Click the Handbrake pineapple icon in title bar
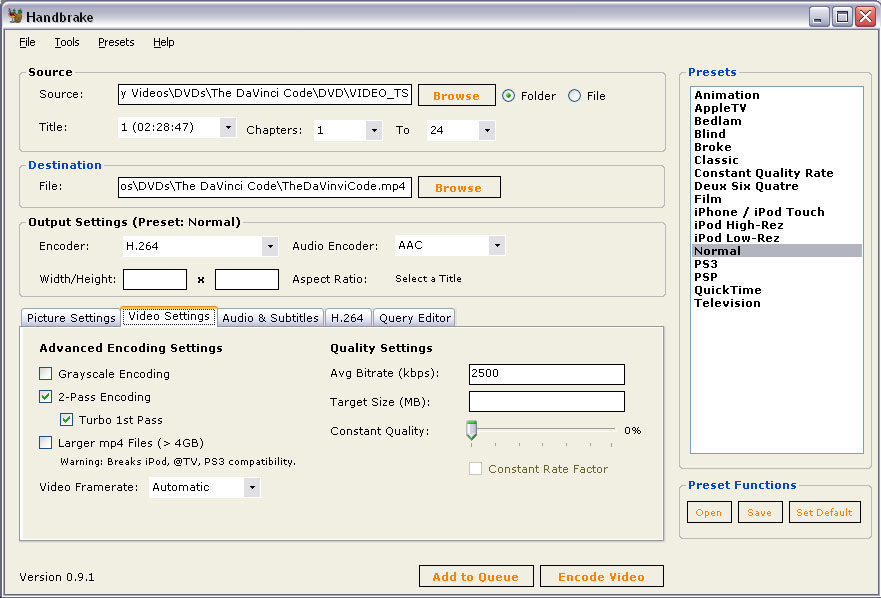Screen dimensions: 881x598 pos(15,16)
